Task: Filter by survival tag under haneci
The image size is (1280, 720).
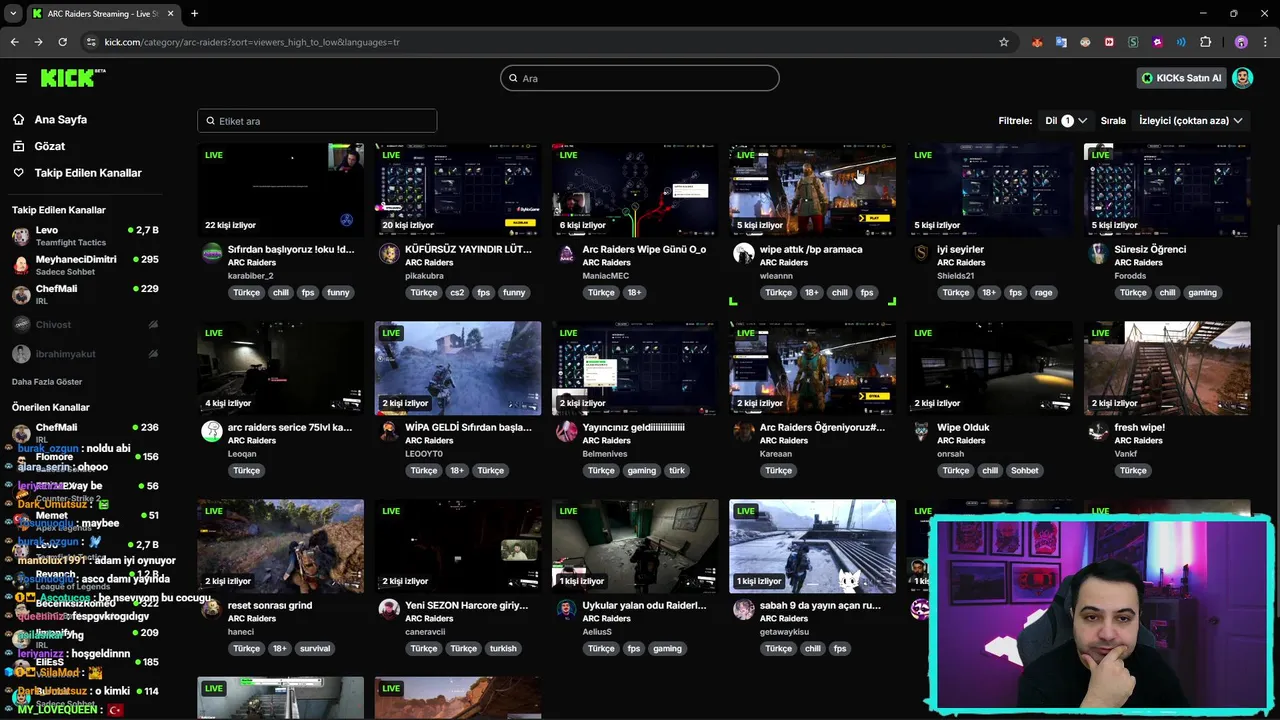Action: [x=315, y=649]
